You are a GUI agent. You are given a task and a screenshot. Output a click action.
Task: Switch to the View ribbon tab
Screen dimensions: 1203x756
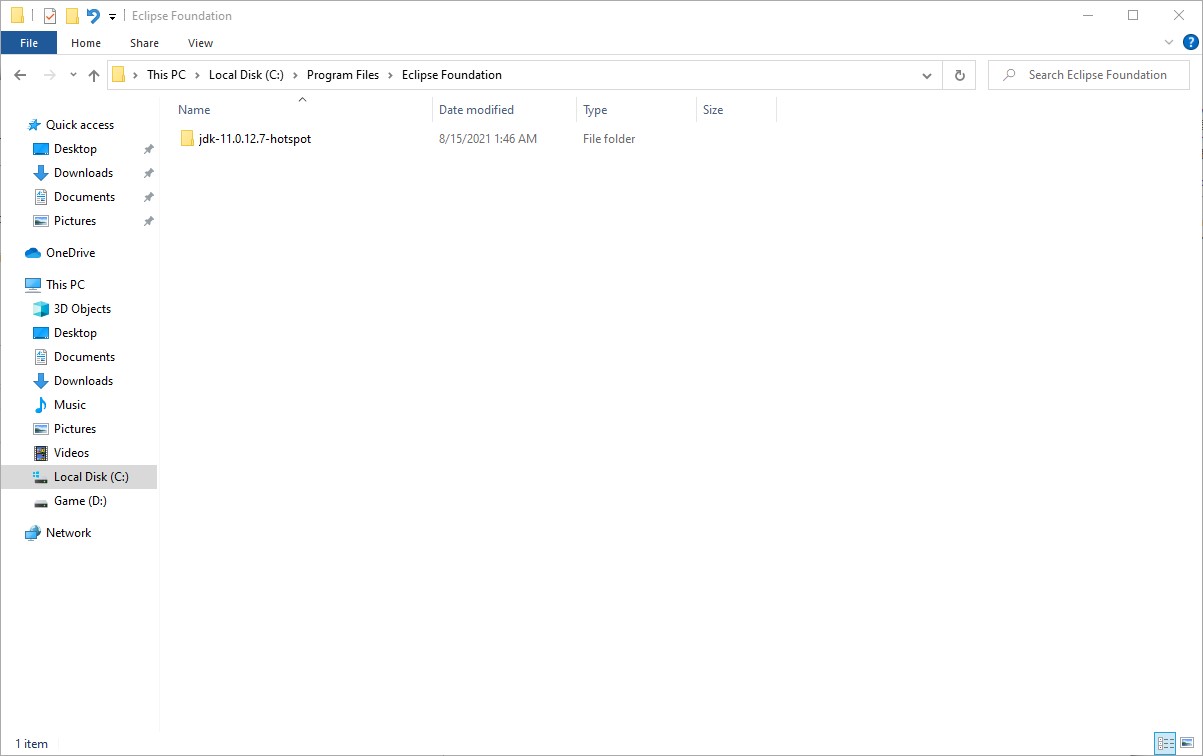point(200,43)
